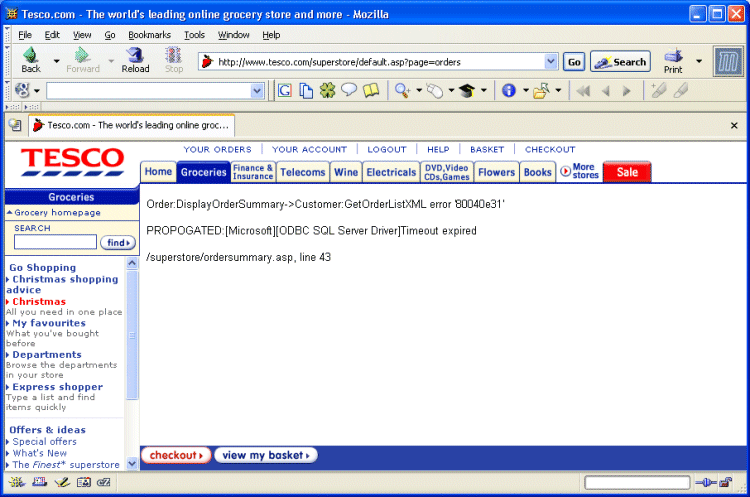Screen dimensions: 750x497
Task: Open Composer from the status bar pen icon
Action: coord(62,482)
